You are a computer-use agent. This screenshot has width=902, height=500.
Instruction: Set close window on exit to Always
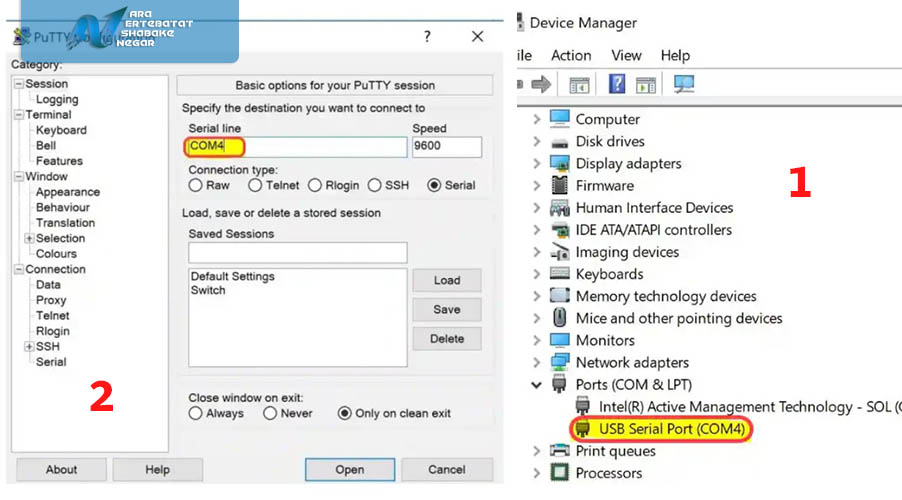pos(195,413)
